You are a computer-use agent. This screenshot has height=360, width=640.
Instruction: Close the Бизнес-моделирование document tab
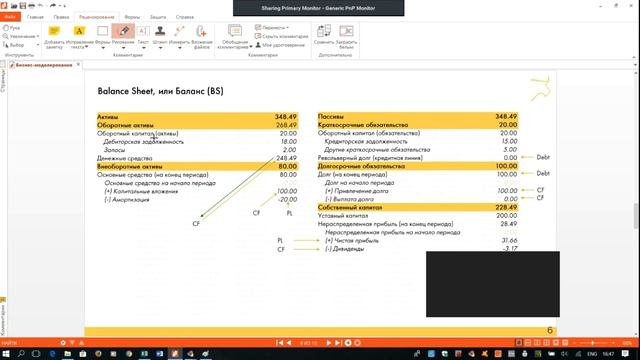pyautogui.click(x=78, y=64)
